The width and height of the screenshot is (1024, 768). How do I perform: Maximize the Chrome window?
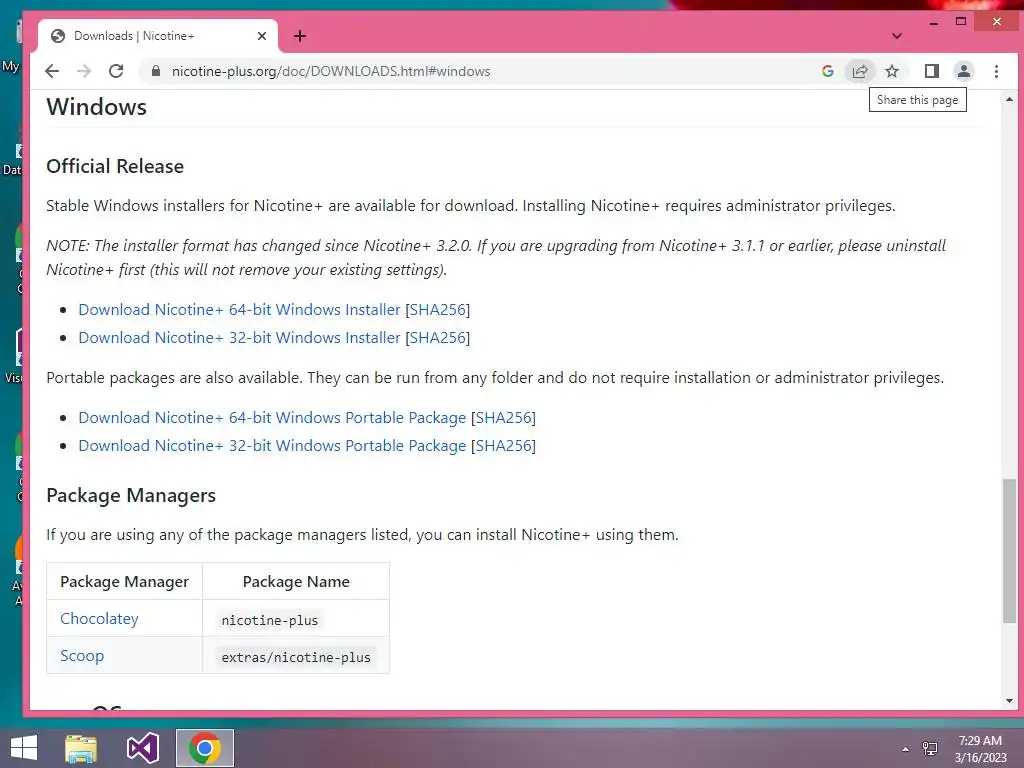(961, 22)
